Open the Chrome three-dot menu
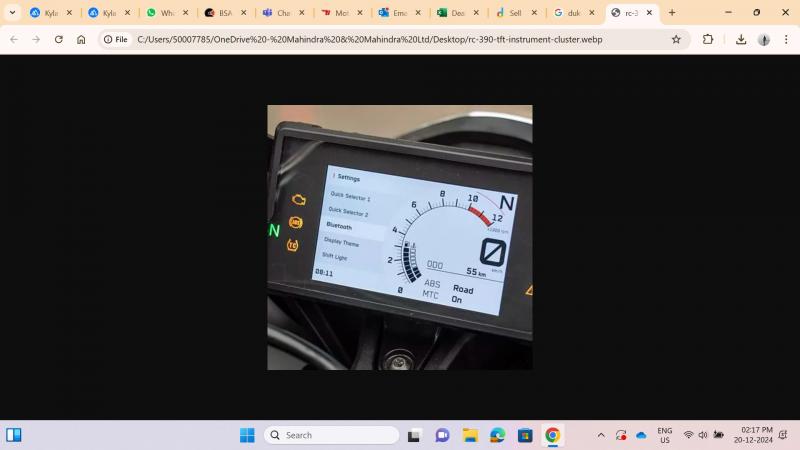Screen dimensions: 800x450 point(785,39)
